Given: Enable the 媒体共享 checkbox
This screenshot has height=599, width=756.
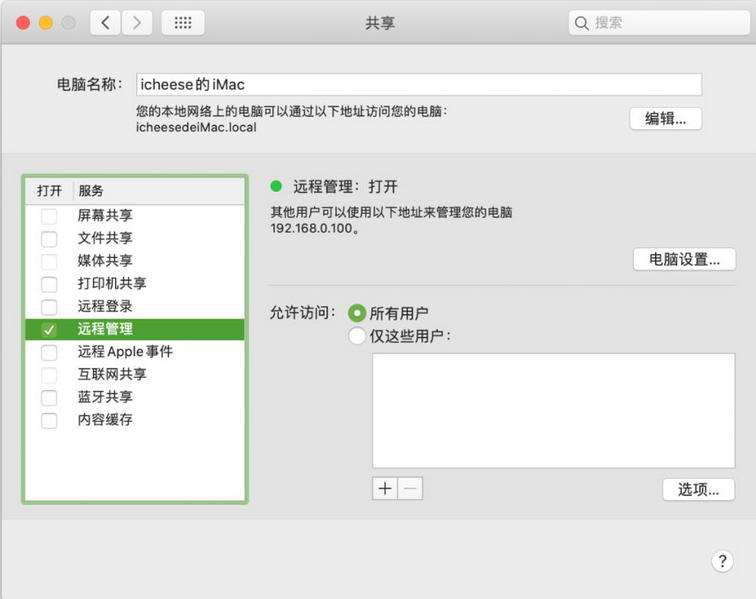Looking at the screenshot, I should pyautogui.click(x=49, y=261).
